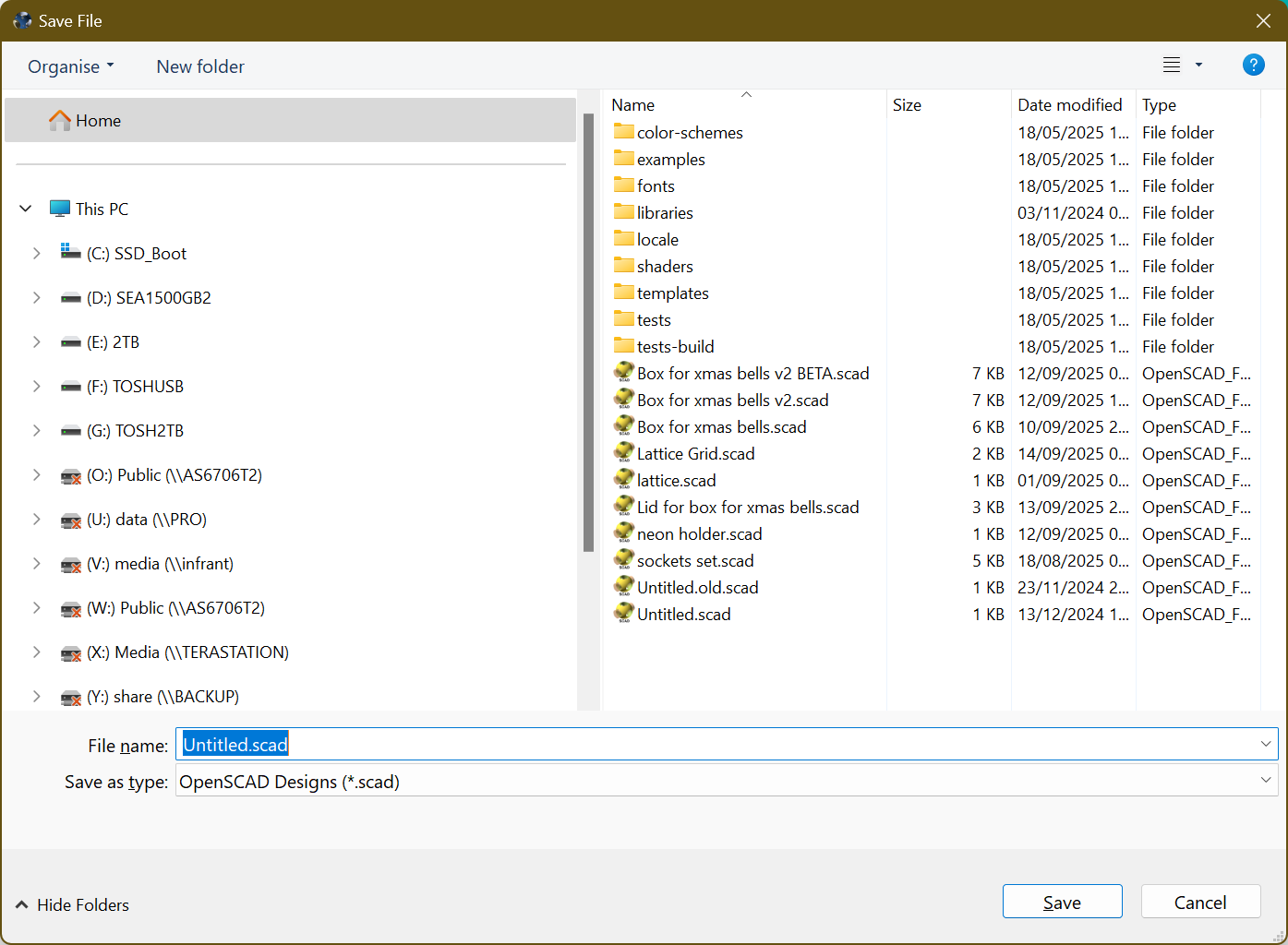1288x945 pixels.
Task: Click inside the File name input field
Action: [554, 744]
